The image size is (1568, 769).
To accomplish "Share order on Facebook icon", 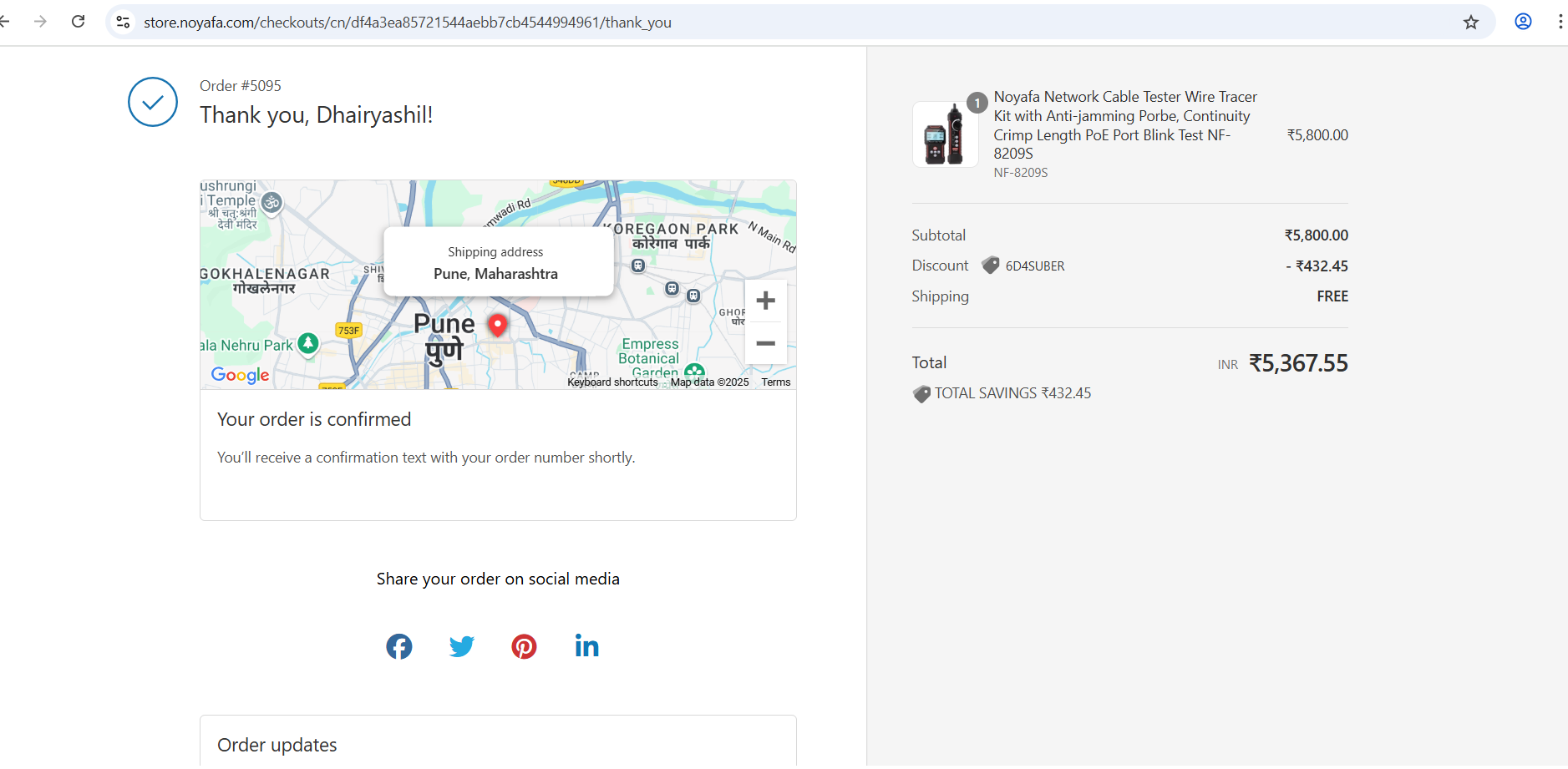I will click(399, 646).
